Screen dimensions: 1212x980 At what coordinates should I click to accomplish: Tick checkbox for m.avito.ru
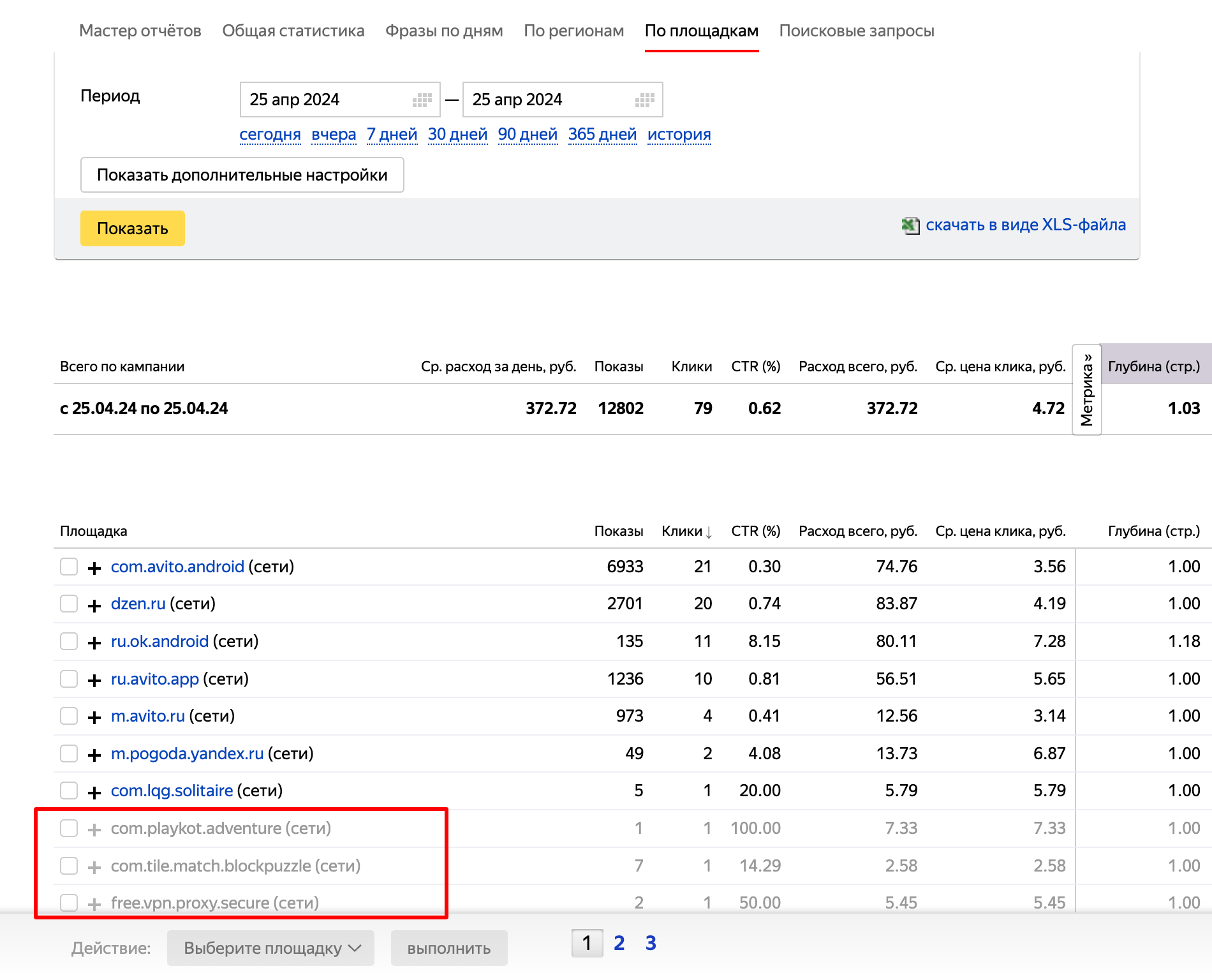pyautogui.click(x=69, y=716)
